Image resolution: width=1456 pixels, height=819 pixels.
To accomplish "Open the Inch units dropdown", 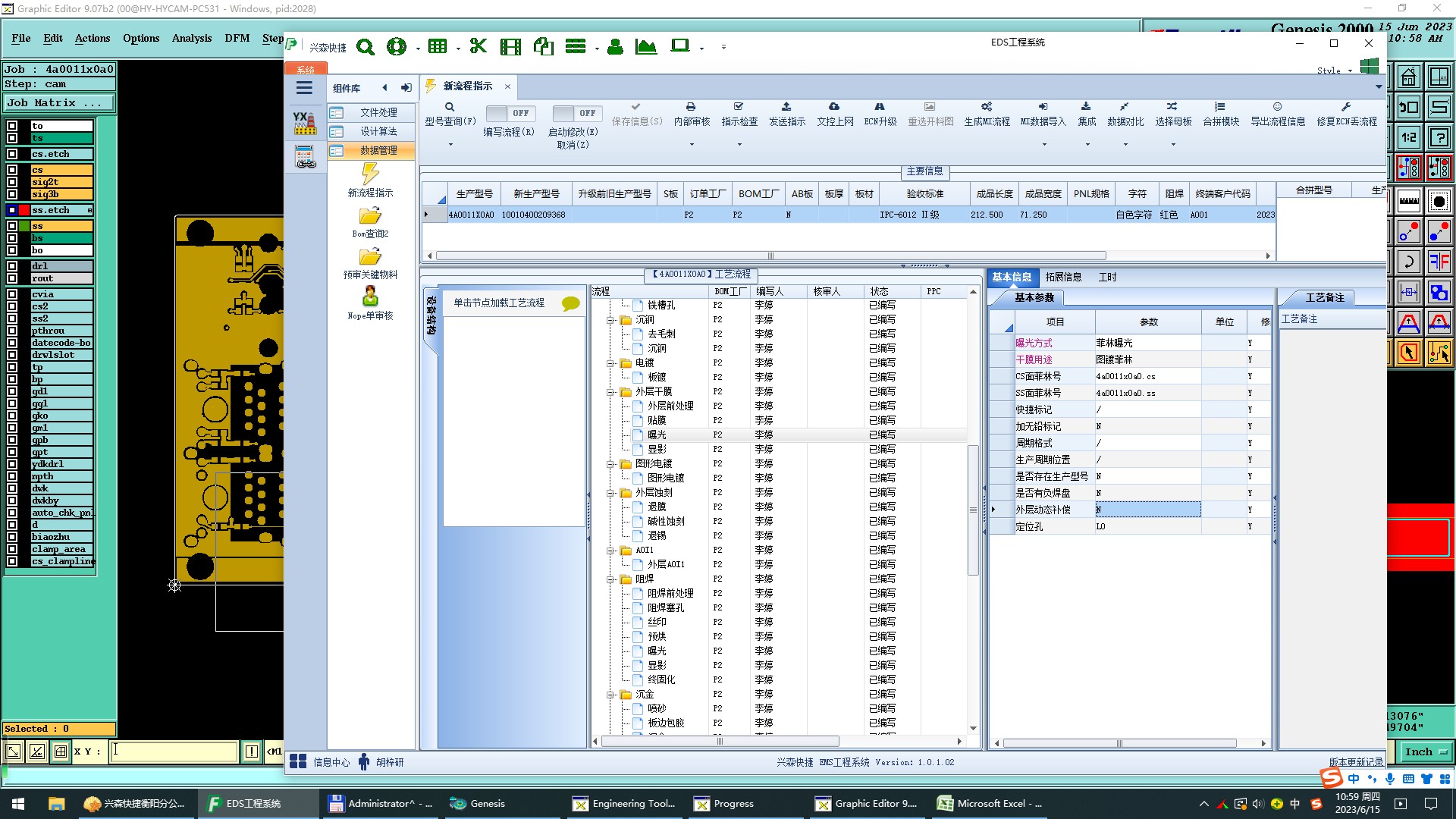I will click(1426, 752).
